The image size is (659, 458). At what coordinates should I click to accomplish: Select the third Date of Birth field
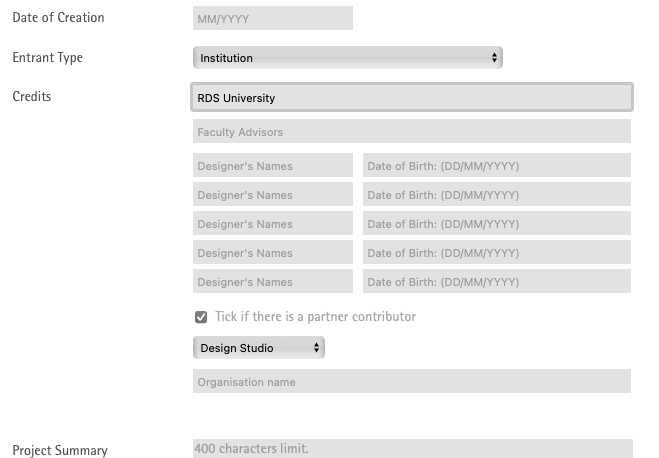point(496,224)
